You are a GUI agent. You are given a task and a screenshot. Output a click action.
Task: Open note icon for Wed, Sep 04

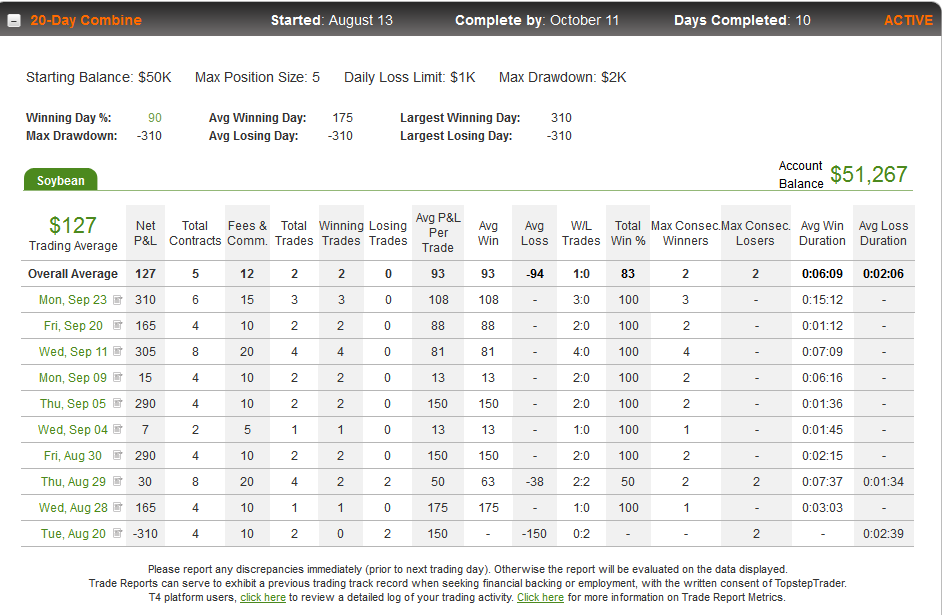(x=118, y=429)
